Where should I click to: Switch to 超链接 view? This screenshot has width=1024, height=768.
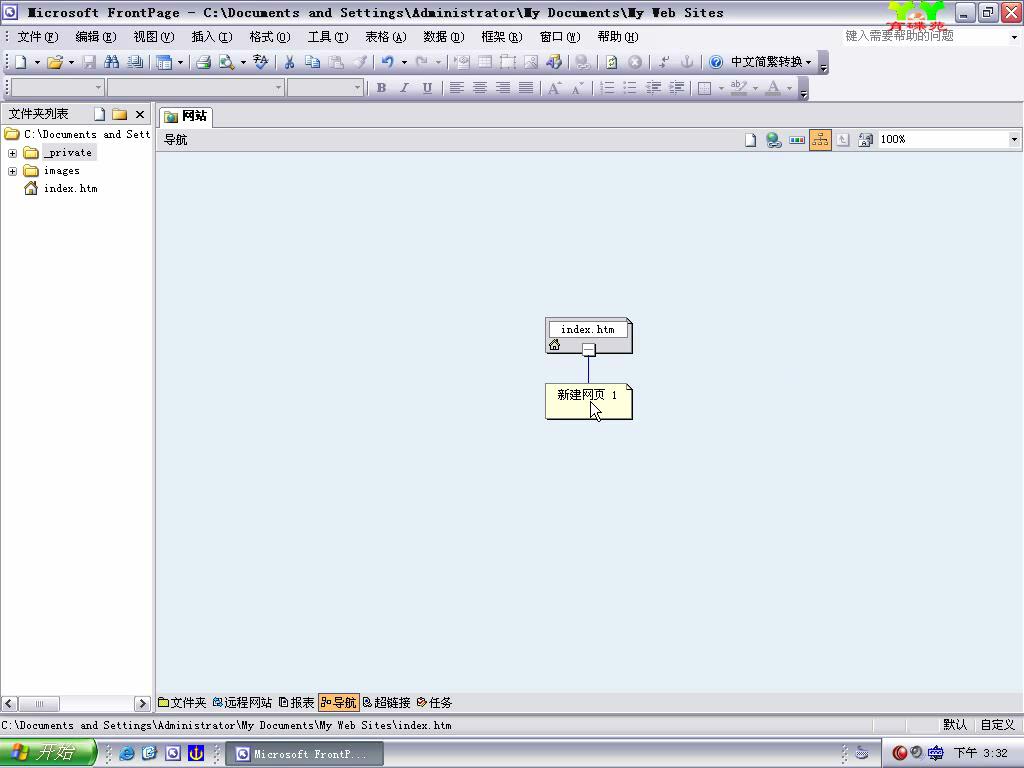click(x=387, y=703)
